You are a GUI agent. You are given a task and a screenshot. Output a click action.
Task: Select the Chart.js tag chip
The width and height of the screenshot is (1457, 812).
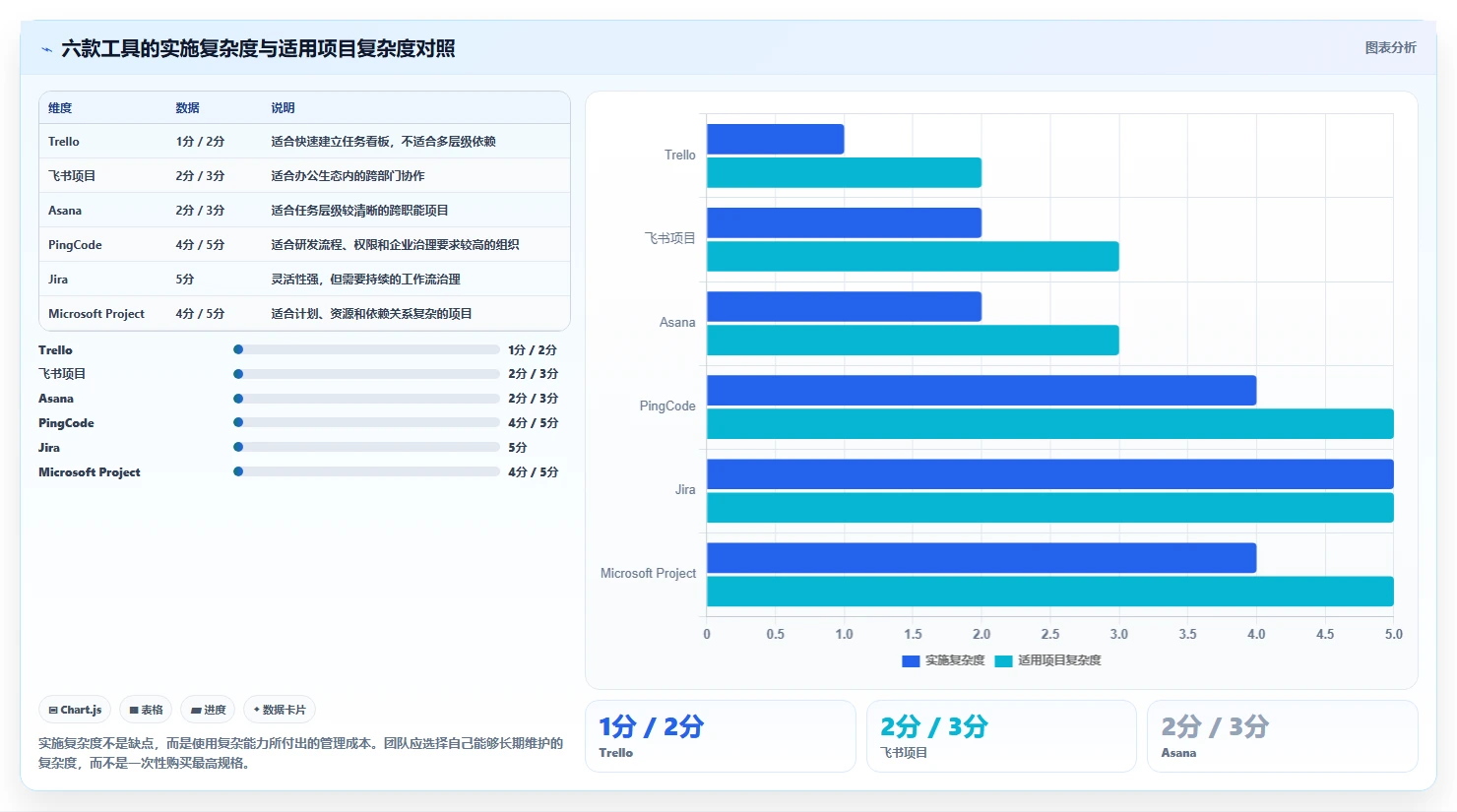pyautogui.click(x=75, y=710)
